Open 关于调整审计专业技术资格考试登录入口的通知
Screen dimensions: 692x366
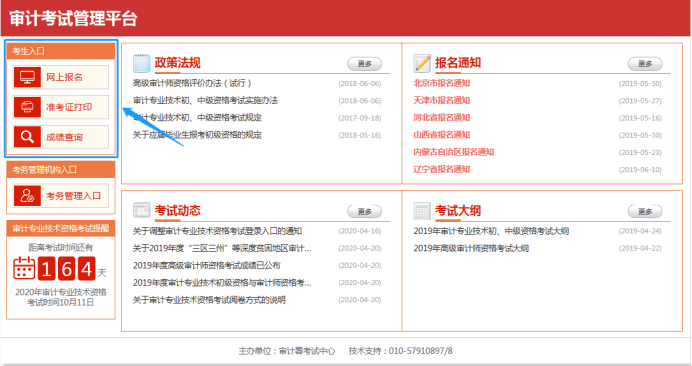tap(217, 231)
